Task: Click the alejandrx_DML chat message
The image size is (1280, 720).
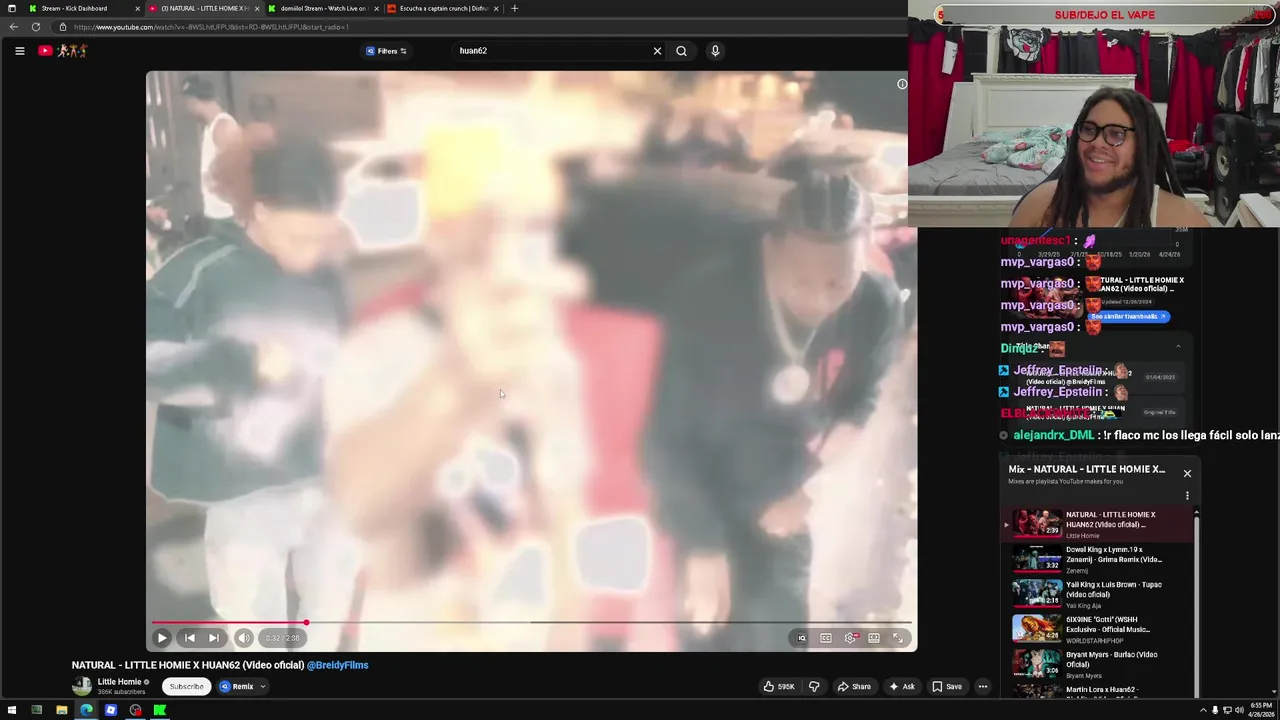Action: coord(1140,436)
